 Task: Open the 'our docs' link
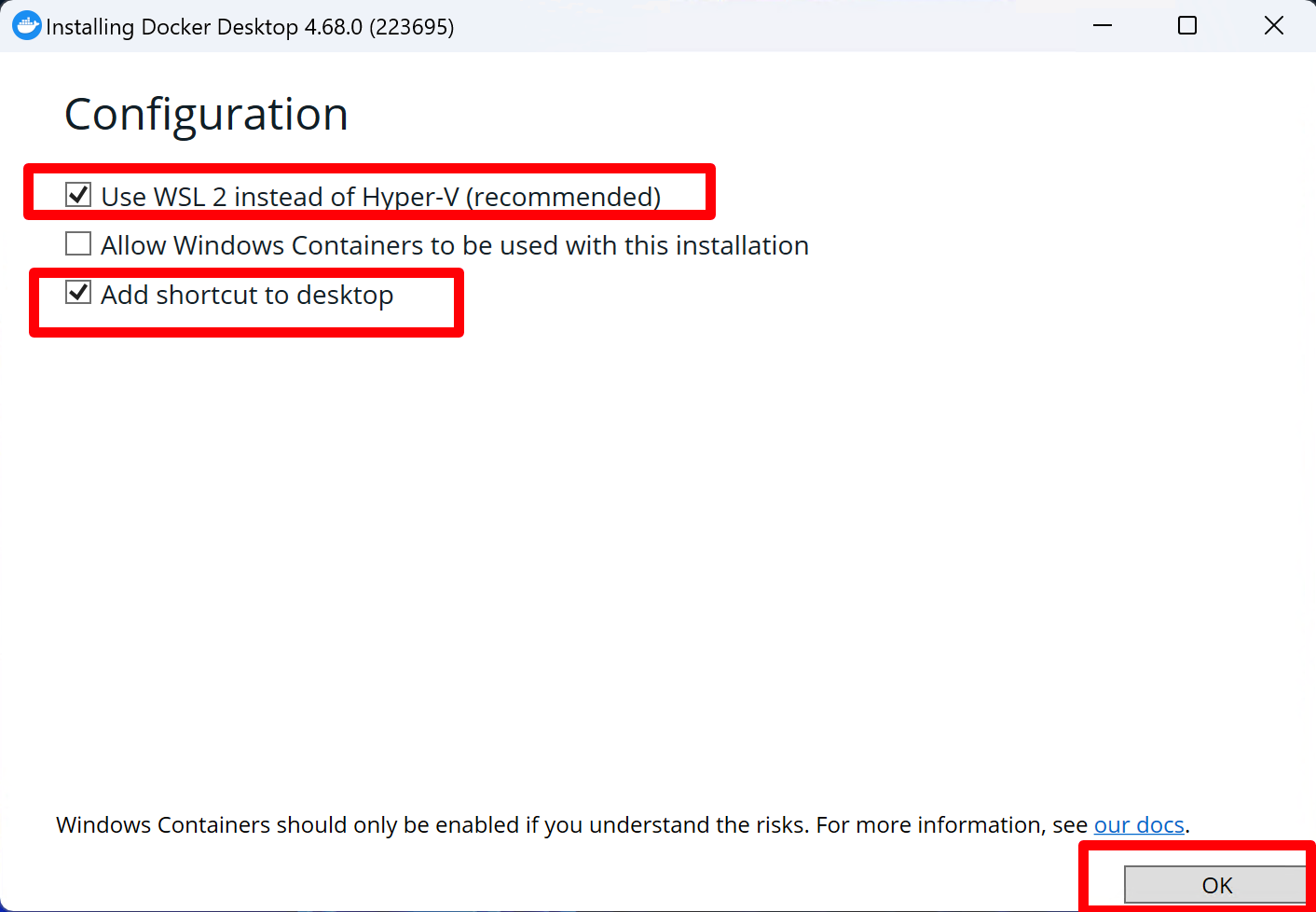click(1138, 825)
